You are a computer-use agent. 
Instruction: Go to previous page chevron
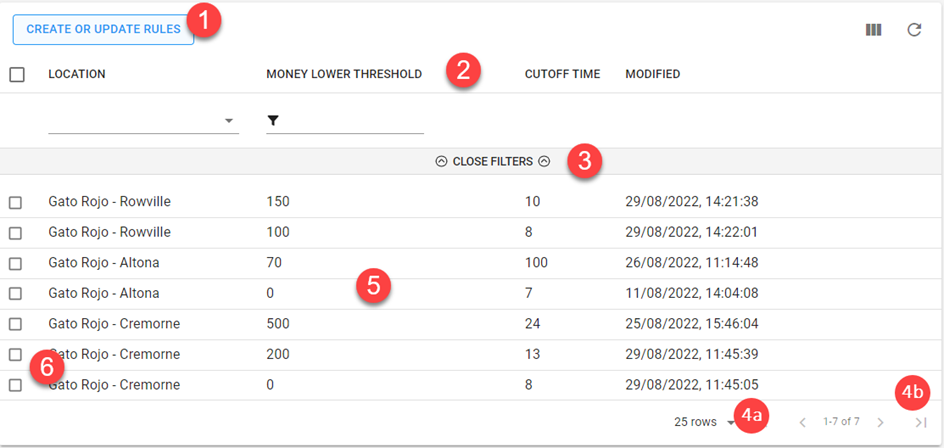coord(802,423)
